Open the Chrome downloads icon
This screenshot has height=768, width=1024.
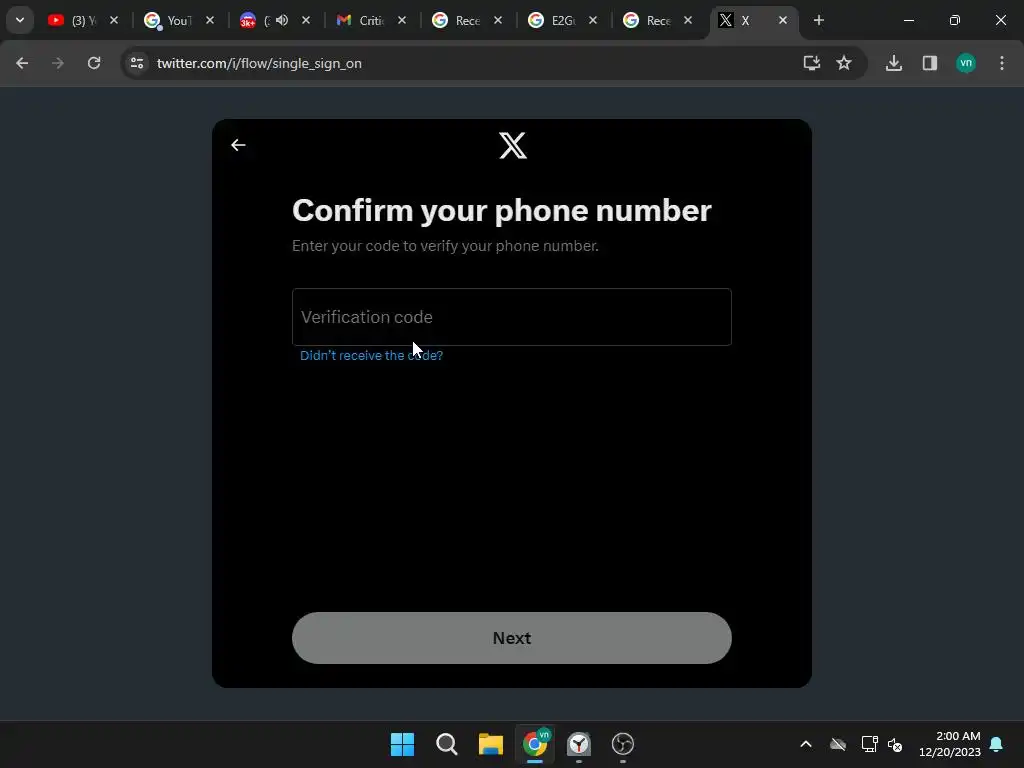click(894, 63)
